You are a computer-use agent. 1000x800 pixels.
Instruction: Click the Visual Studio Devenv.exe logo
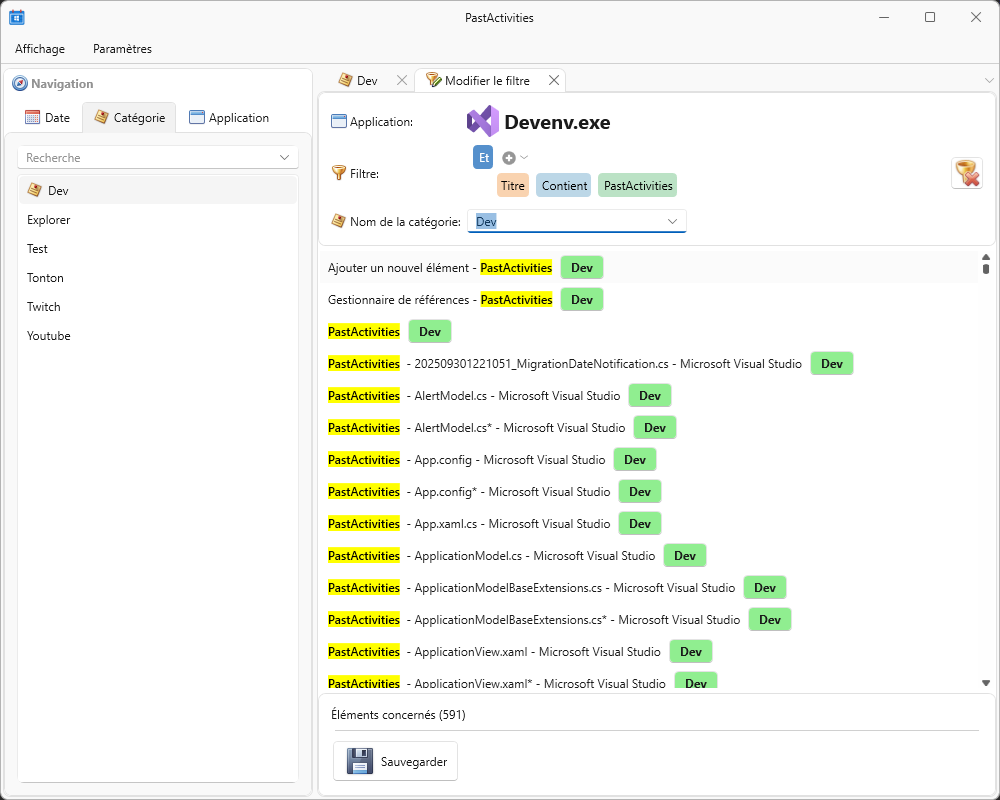pyautogui.click(x=483, y=122)
